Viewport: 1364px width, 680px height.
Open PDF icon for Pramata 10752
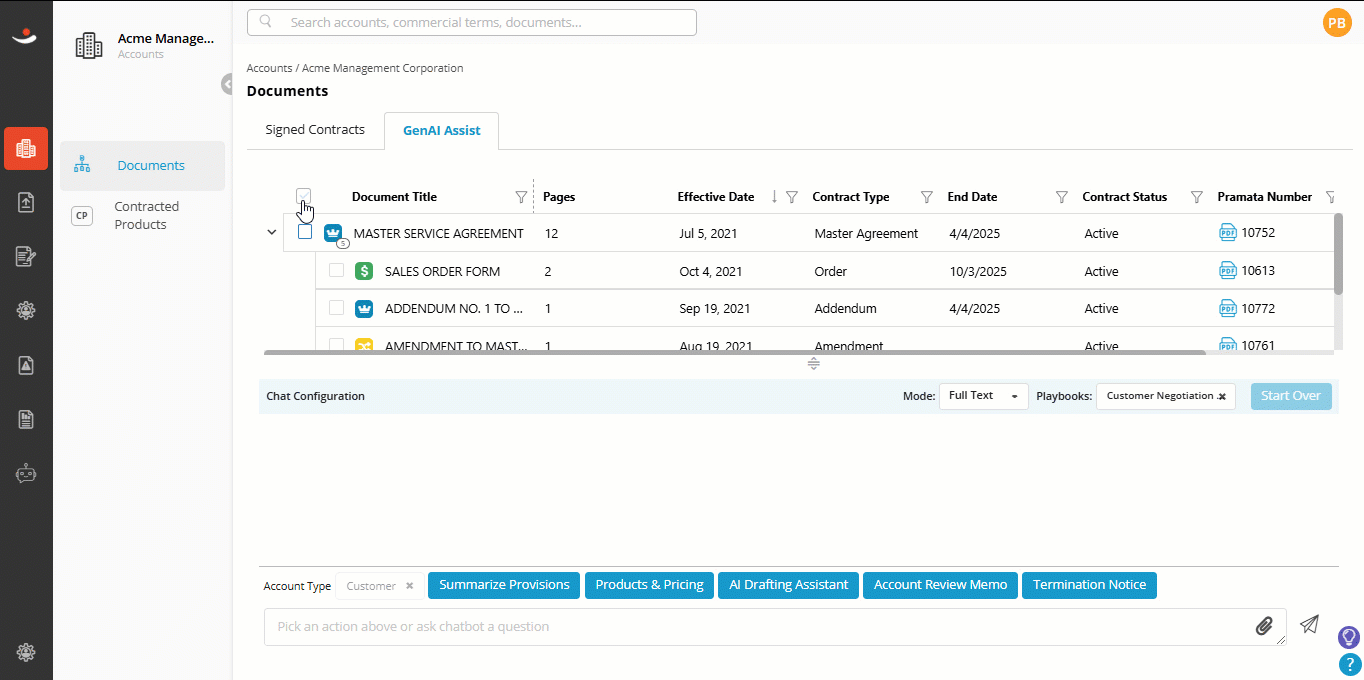[1228, 233]
